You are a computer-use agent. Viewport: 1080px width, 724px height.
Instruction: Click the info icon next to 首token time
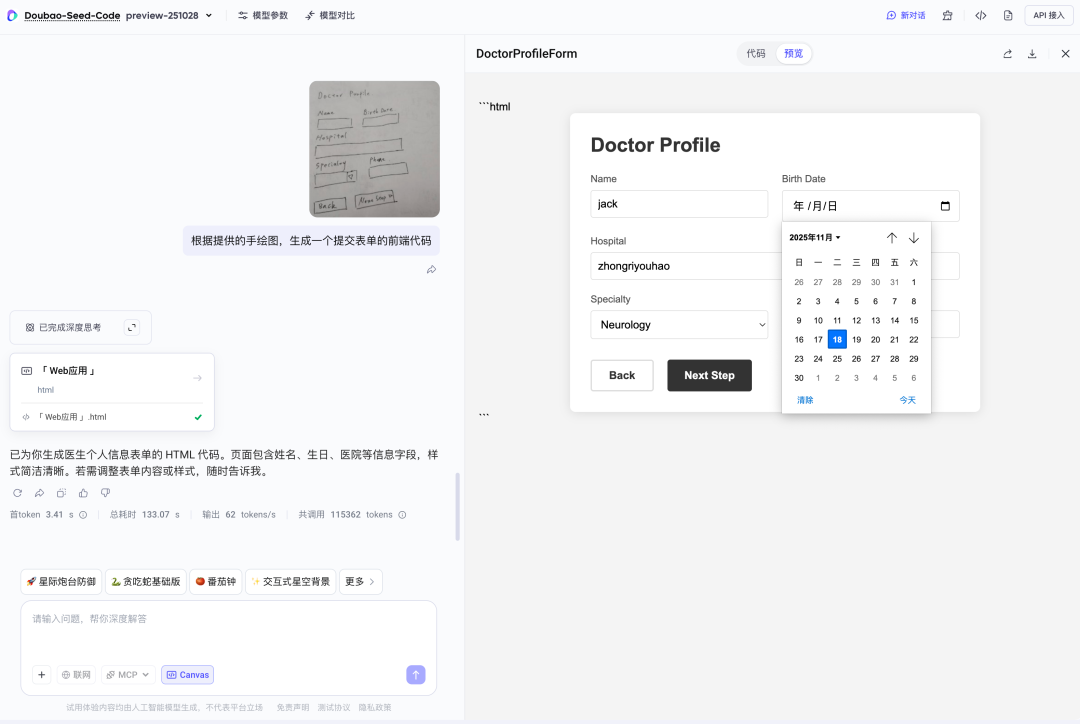coord(83,515)
